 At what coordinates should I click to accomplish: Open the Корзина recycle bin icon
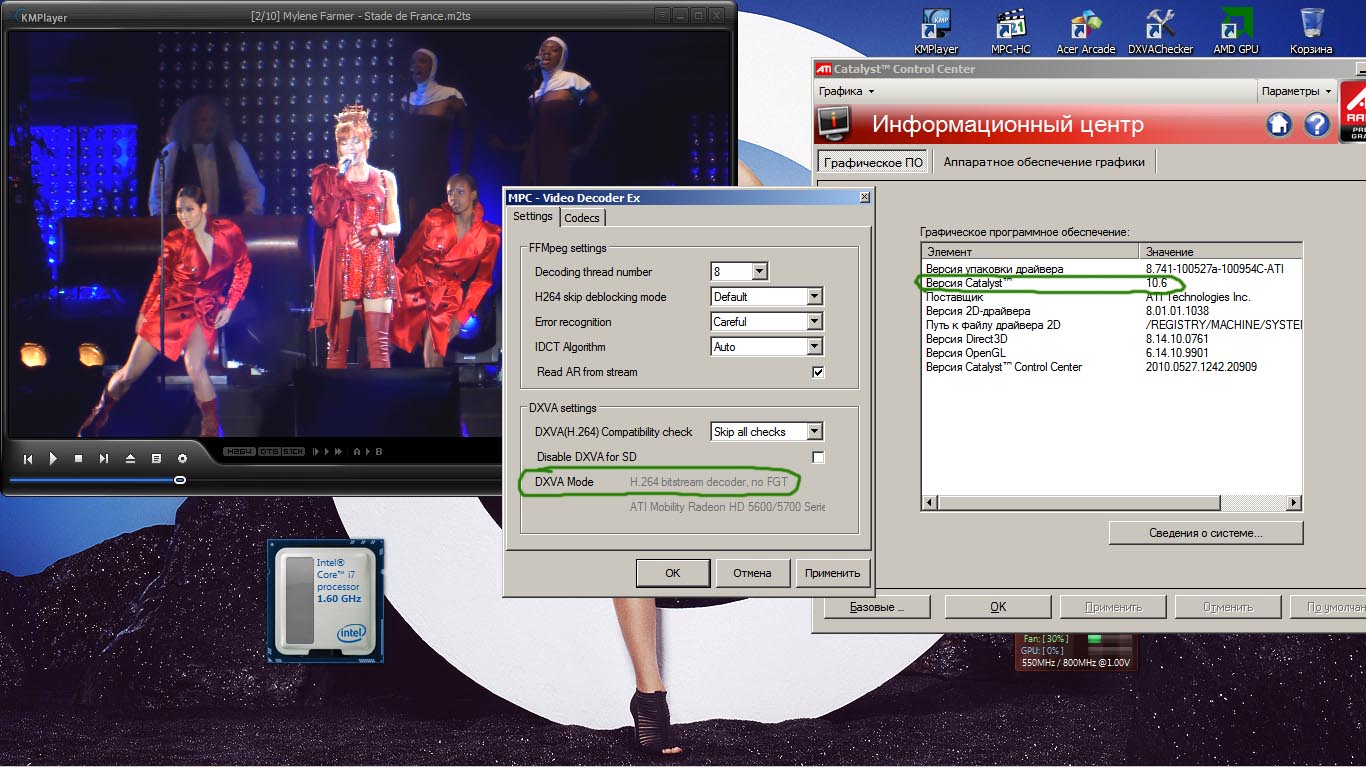click(x=1311, y=31)
